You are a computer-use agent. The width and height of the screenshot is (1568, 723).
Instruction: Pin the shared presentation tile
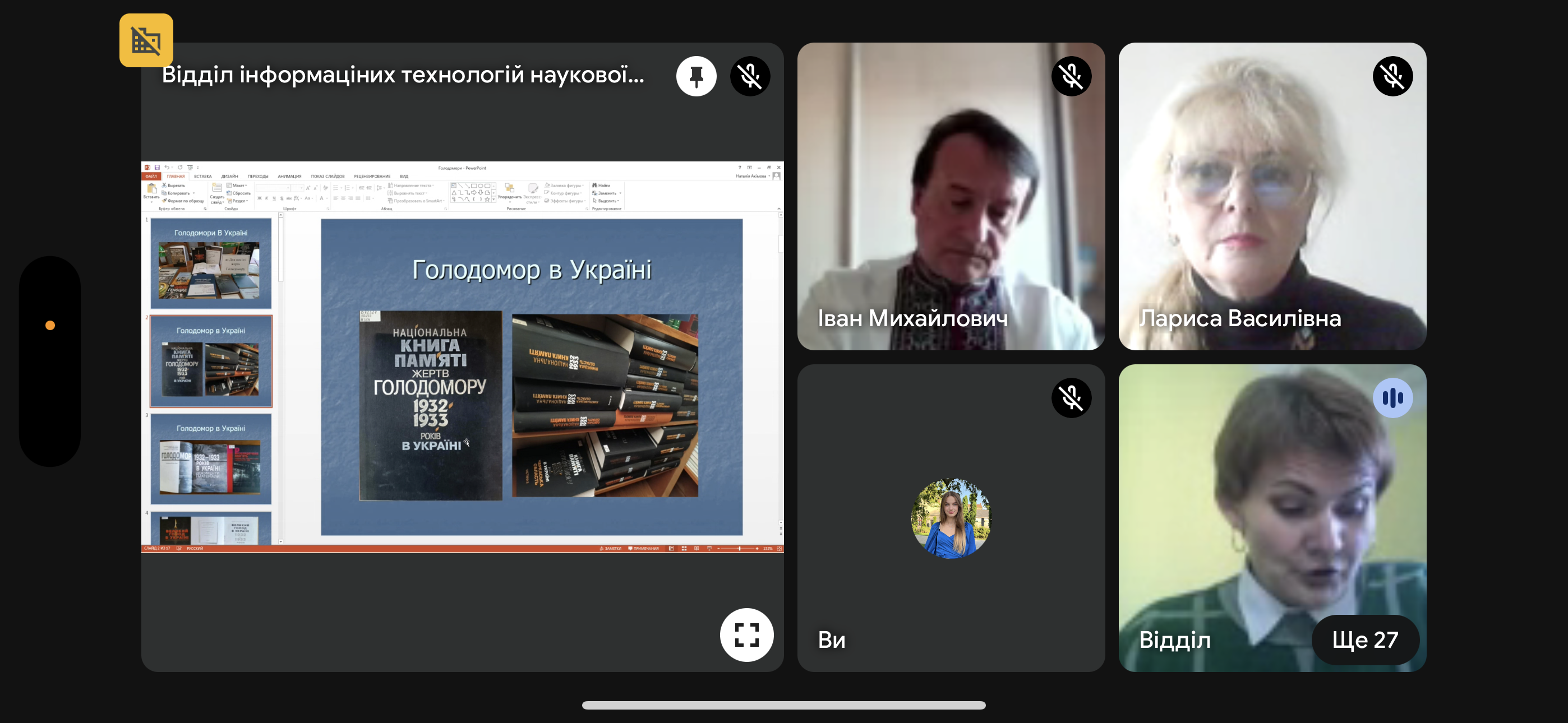(x=696, y=76)
